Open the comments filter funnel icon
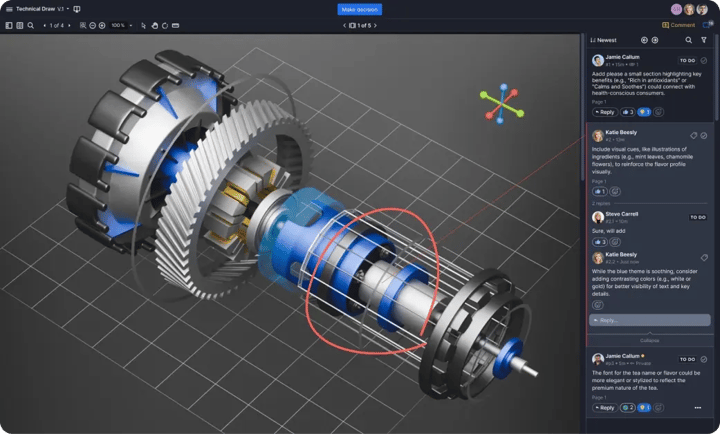This screenshot has width=720, height=434. tap(704, 40)
